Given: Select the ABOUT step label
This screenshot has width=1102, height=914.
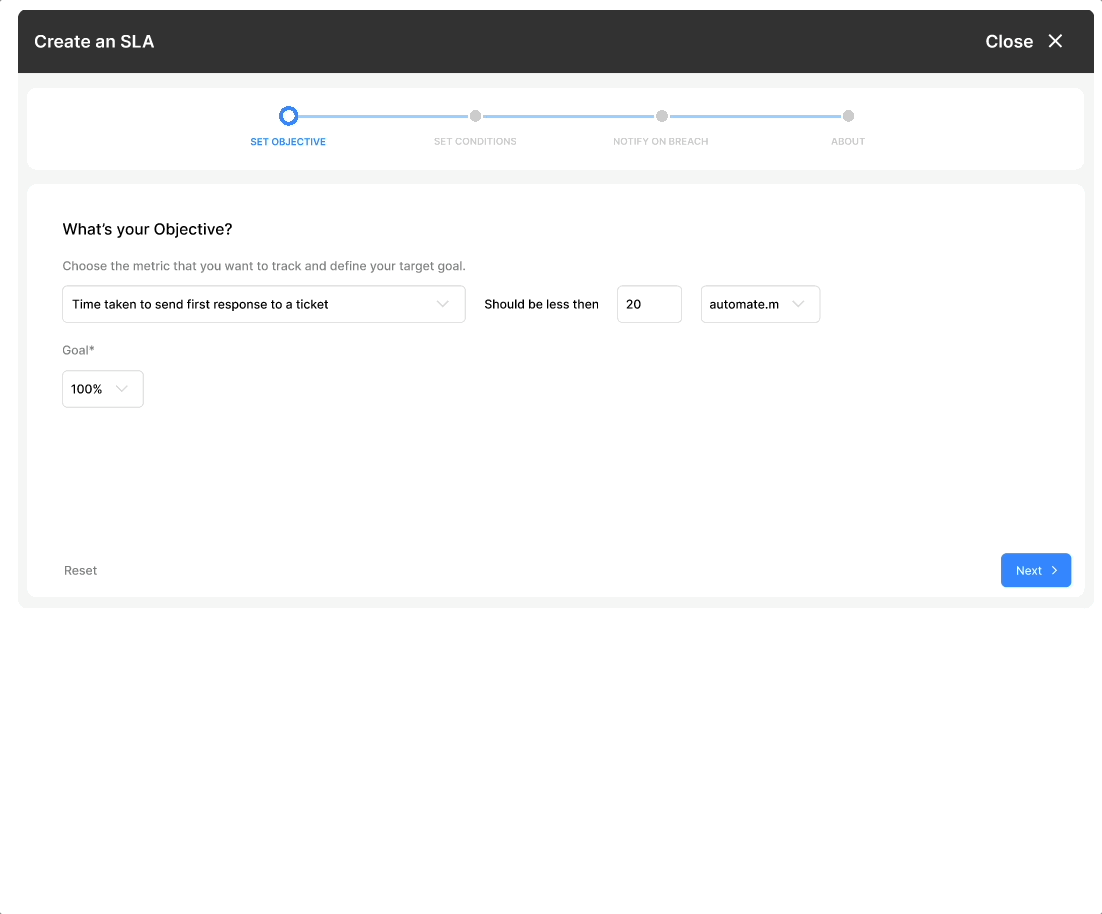Looking at the screenshot, I should (848, 141).
